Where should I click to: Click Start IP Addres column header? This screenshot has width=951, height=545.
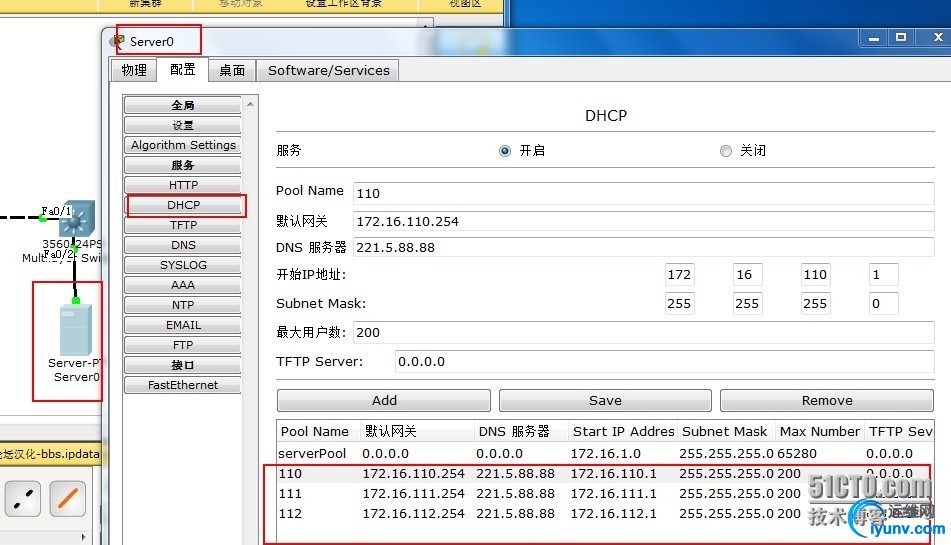point(622,432)
